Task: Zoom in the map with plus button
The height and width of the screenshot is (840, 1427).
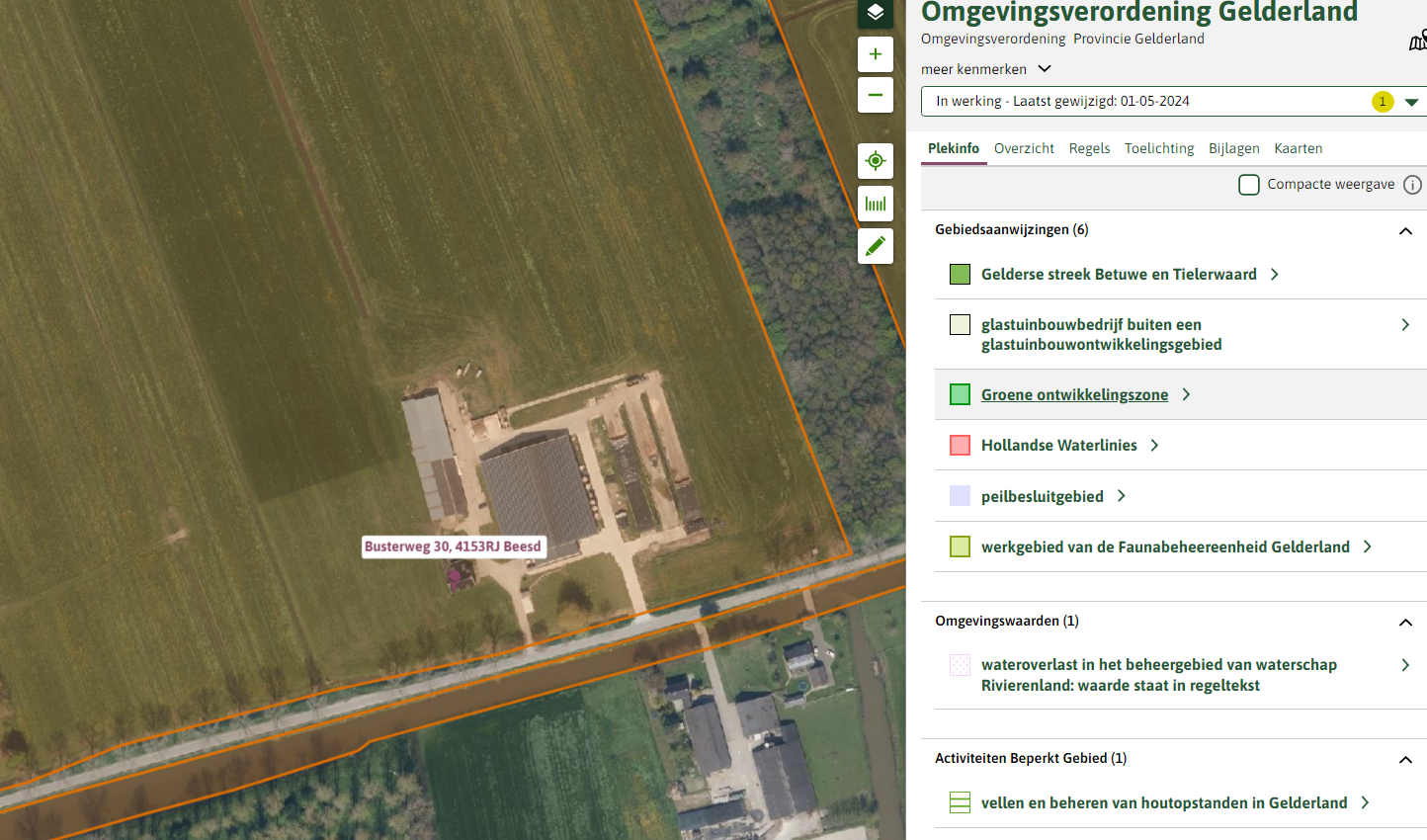Action: pos(876,54)
